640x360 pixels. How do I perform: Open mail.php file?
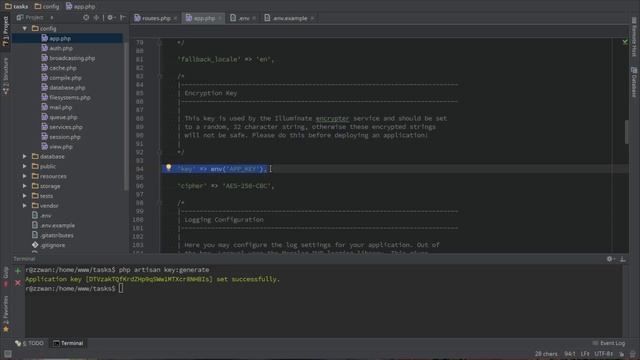[56, 107]
